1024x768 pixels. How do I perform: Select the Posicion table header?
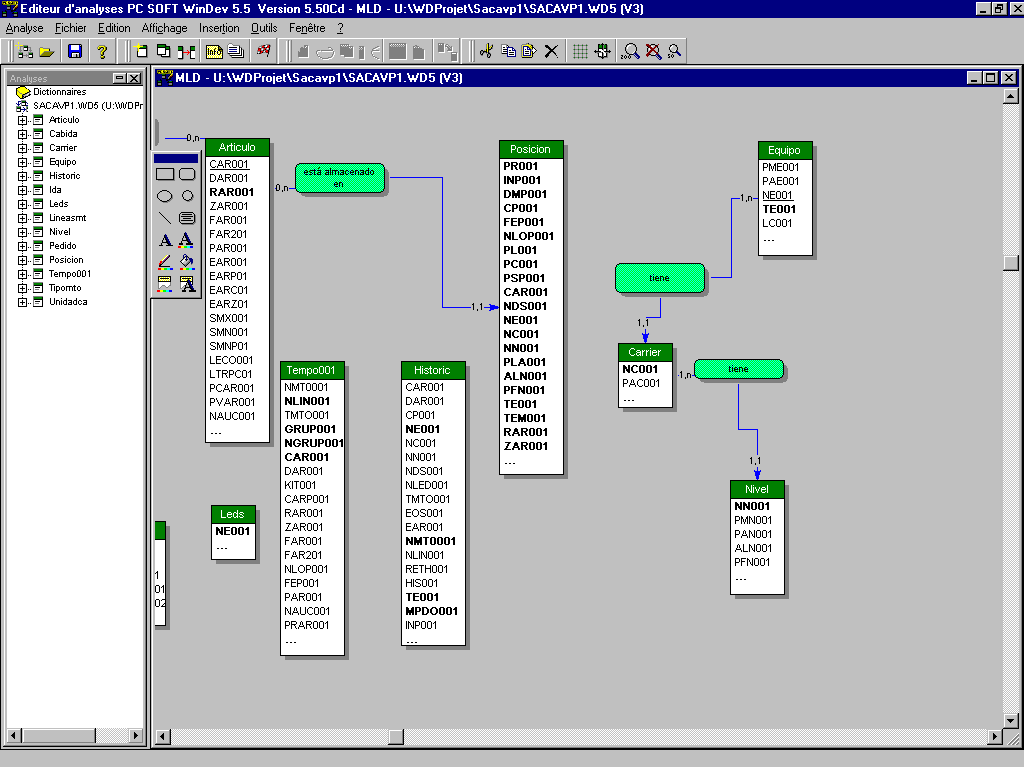pyautogui.click(x=530, y=149)
